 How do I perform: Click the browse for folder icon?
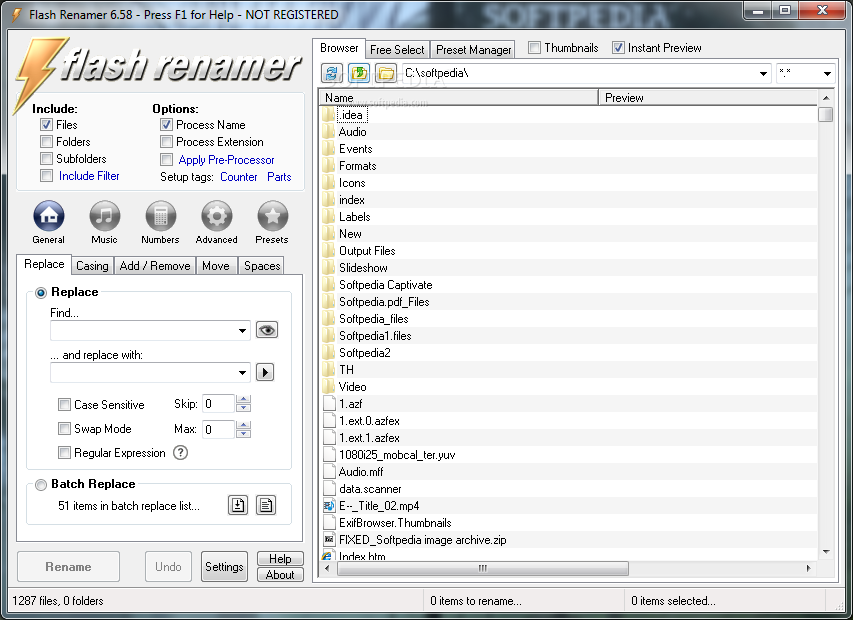[386, 73]
